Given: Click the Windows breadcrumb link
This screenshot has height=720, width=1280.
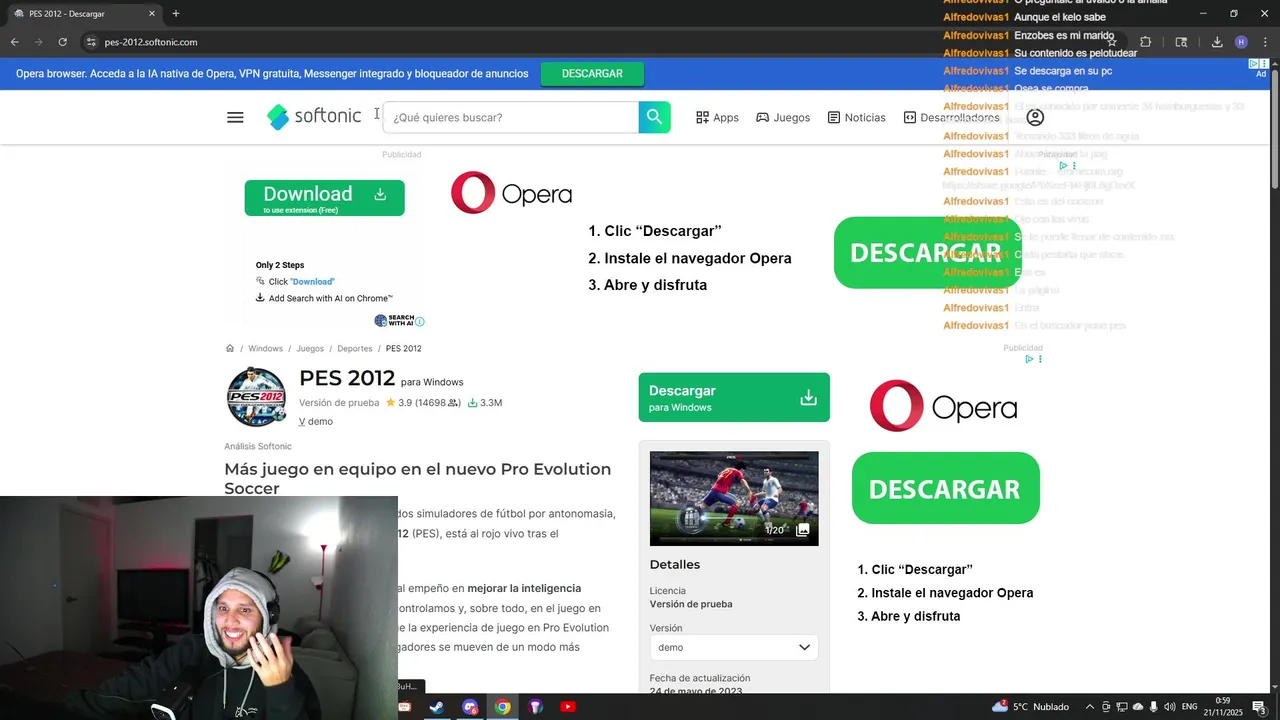Looking at the screenshot, I should tap(265, 348).
